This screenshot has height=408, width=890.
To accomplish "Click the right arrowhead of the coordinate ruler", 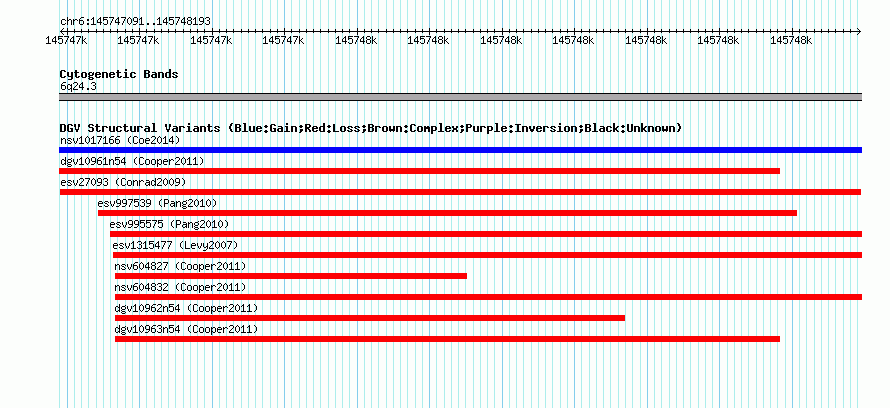I will coord(859,31).
